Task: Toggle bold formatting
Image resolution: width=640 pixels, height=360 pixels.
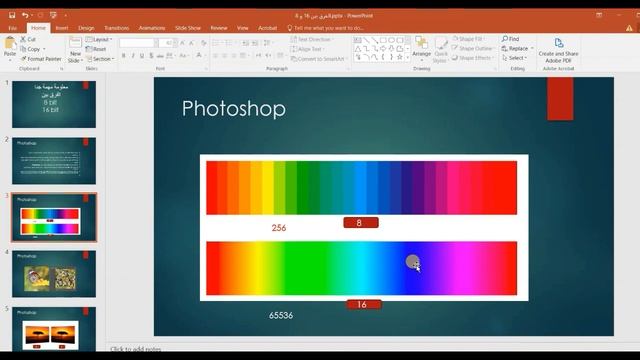Action: point(124,56)
